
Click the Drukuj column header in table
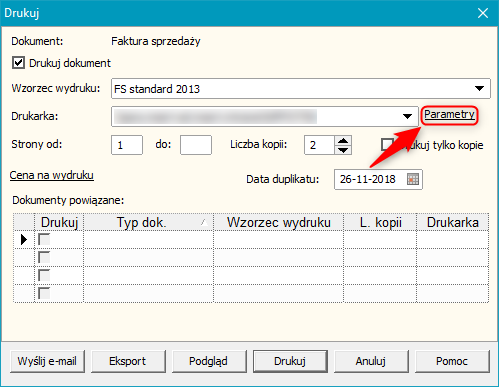tap(59, 222)
